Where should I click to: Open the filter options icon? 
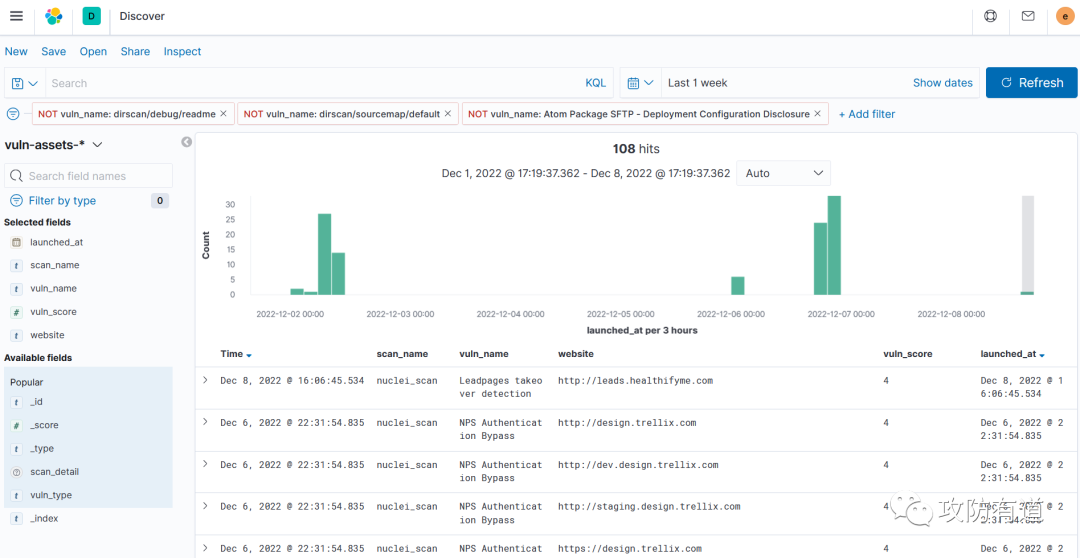13,114
